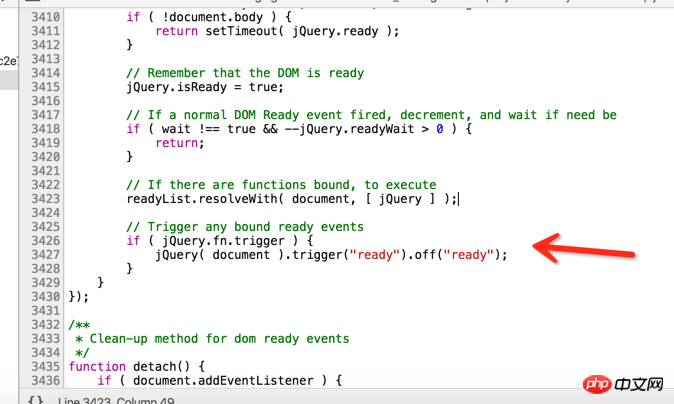Set breakpoint on line number 3412
The width and height of the screenshot is (674, 404).
click(46, 45)
